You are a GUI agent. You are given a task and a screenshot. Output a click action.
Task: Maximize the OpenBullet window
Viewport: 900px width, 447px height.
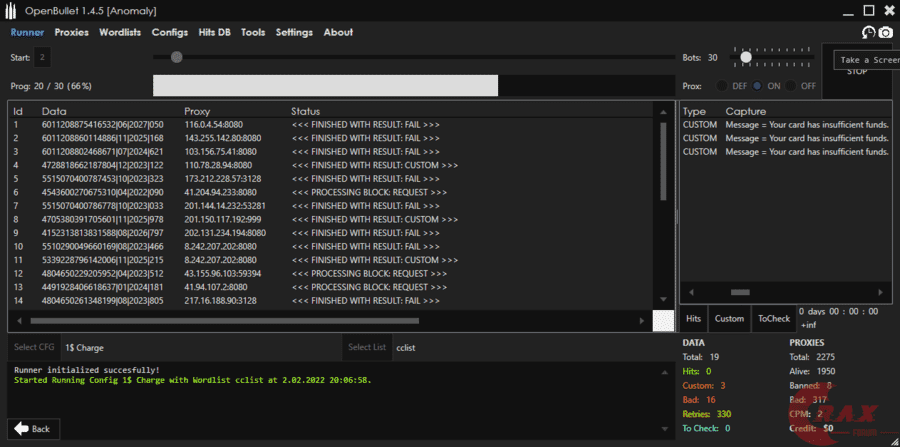(868, 11)
